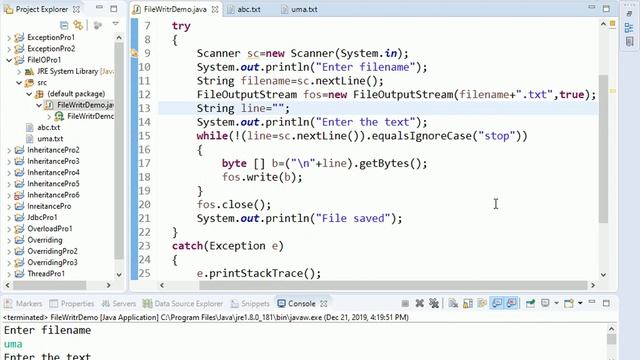Click the Project Explorer horizontal scrollbar thumb

click(x=50, y=285)
